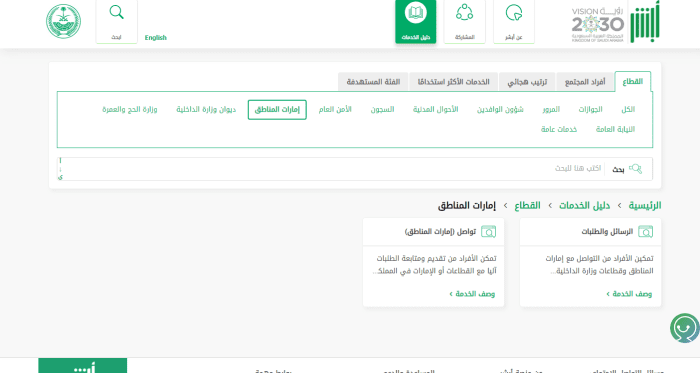The width and height of the screenshot is (700, 373).
Task: Click the search magnifier icon in header
Action: tap(117, 12)
